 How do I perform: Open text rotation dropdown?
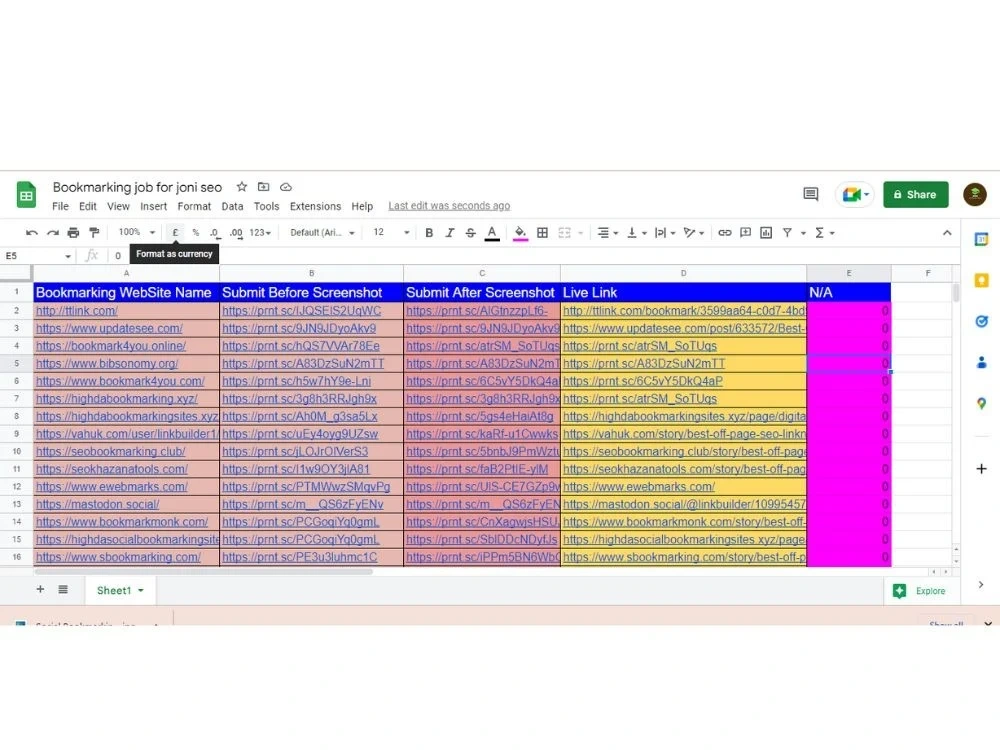pyautogui.click(x=694, y=233)
